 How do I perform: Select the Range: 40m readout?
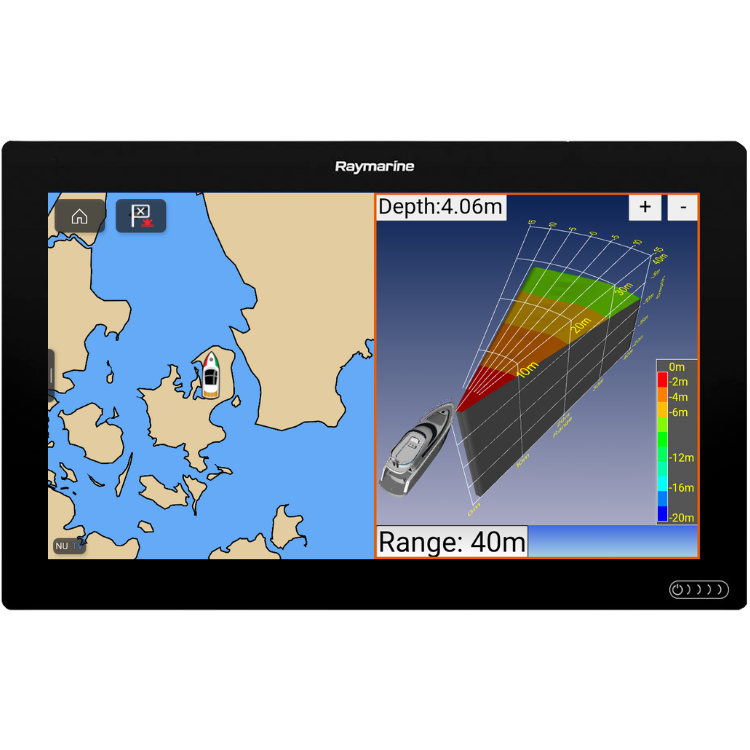click(451, 542)
